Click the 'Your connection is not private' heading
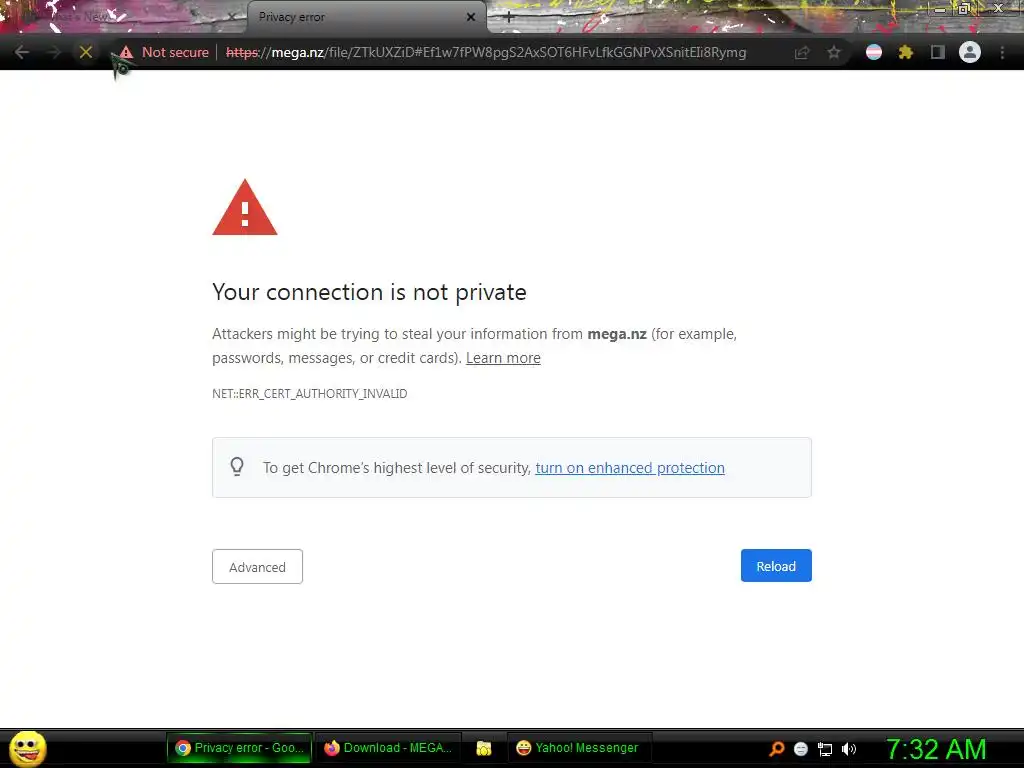 [x=369, y=292]
